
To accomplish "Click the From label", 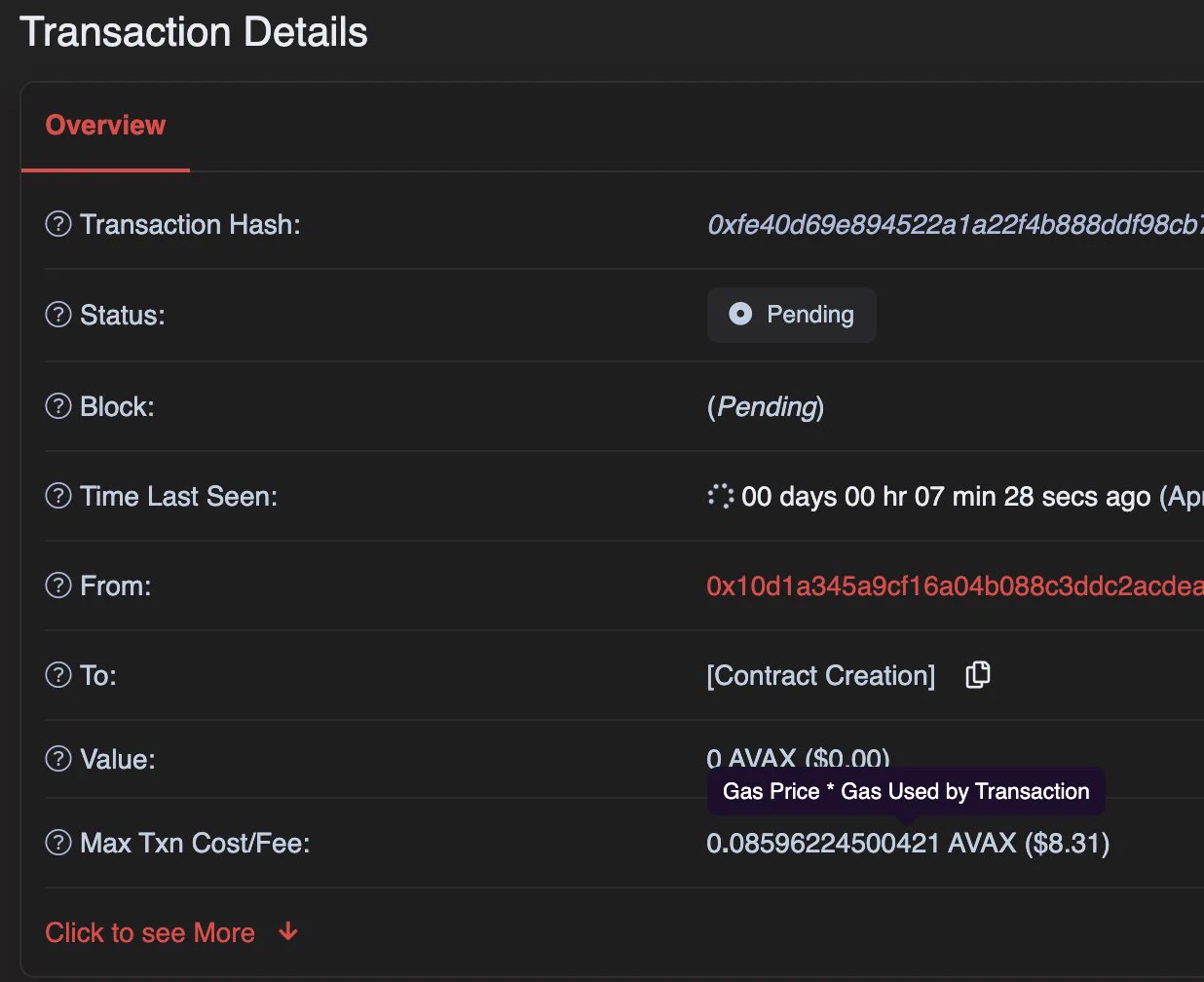I will point(116,585).
